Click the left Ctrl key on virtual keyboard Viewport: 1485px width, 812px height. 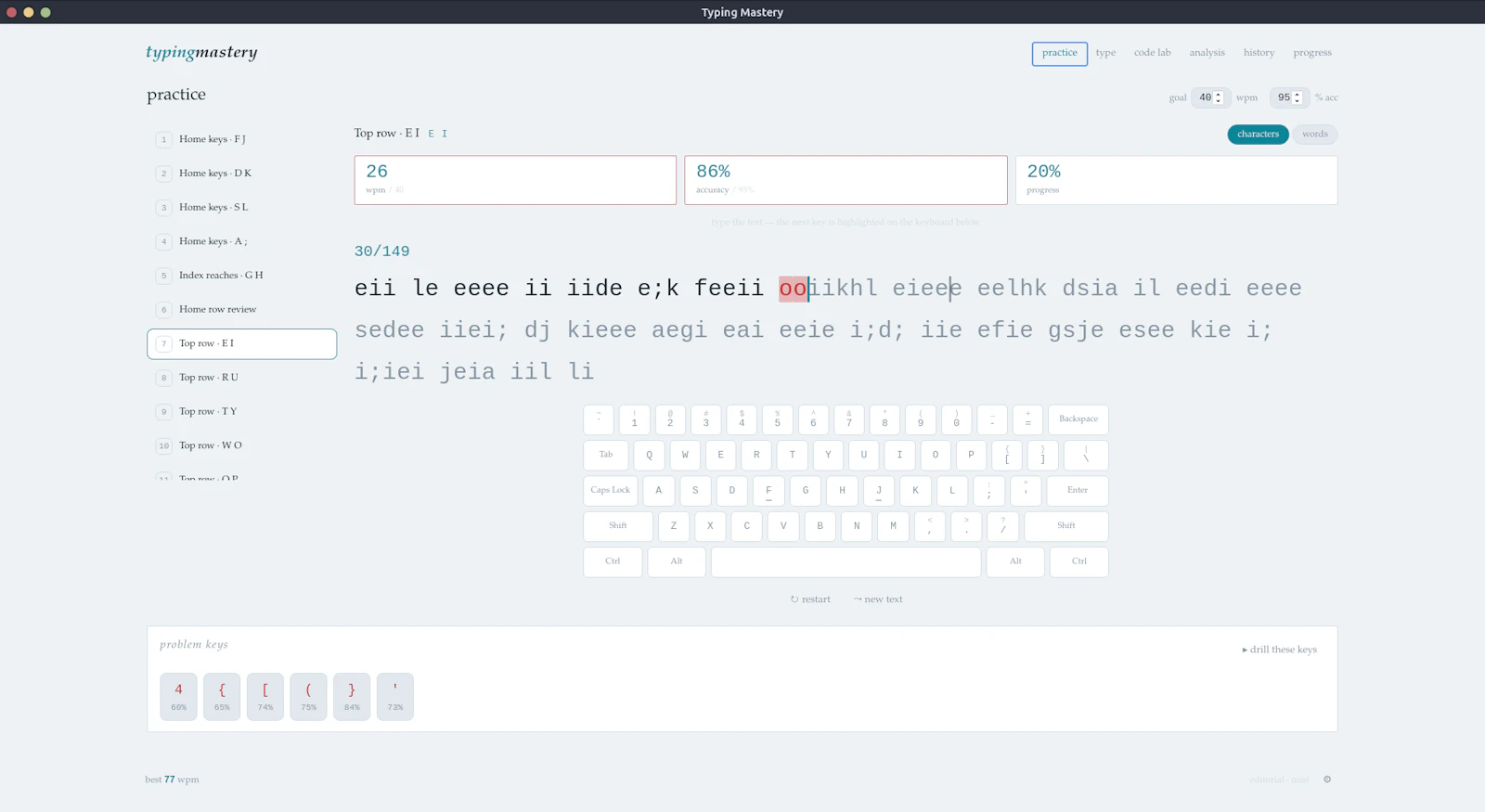(x=613, y=562)
